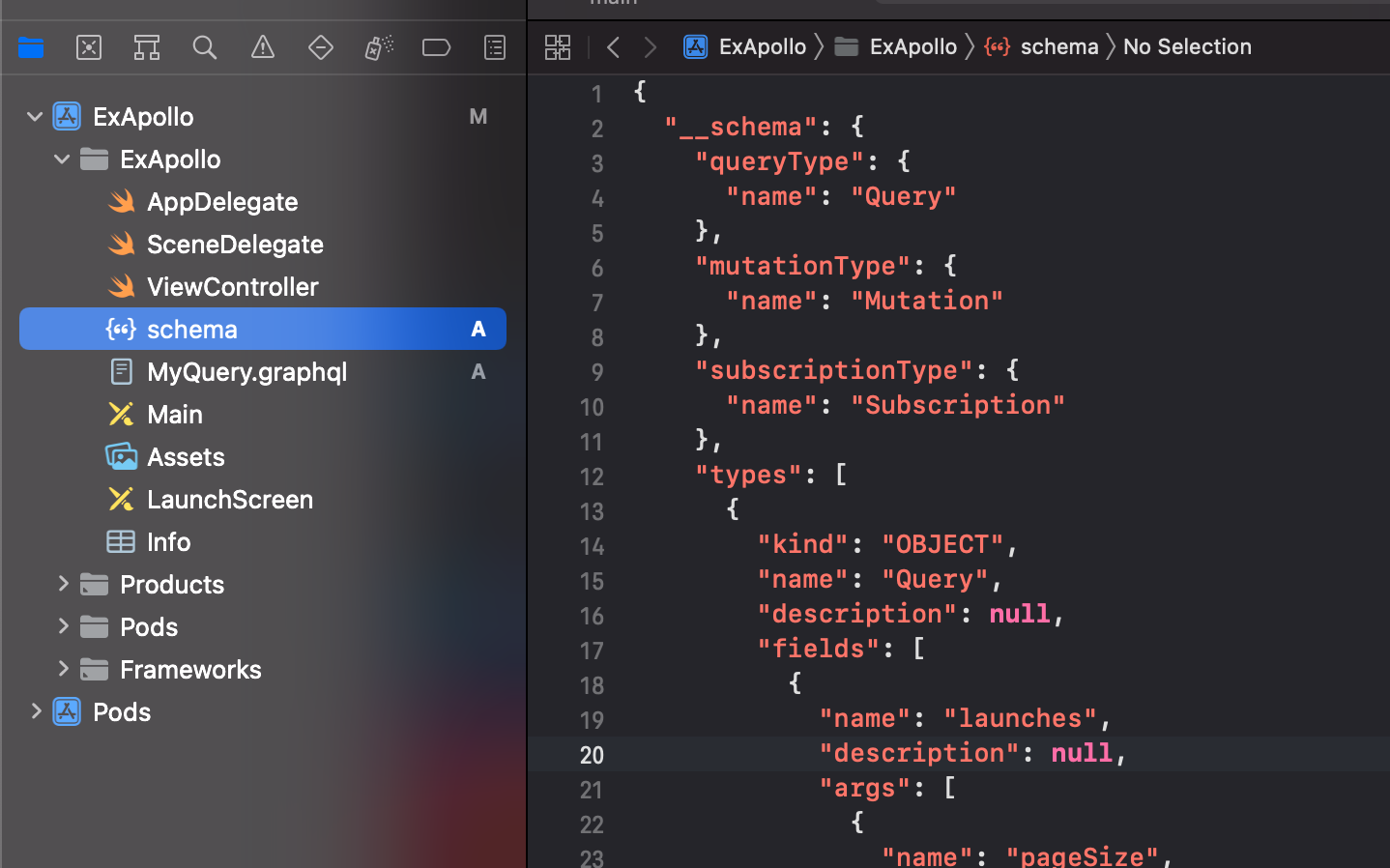
Task: Open the Main storyboard
Action: tap(174, 415)
